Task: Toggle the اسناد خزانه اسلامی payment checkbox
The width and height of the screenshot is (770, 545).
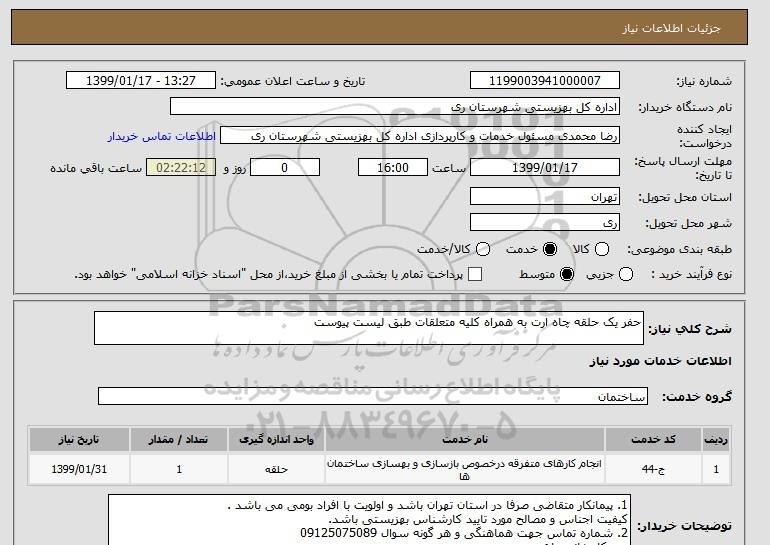Action: pyautogui.click(x=475, y=274)
